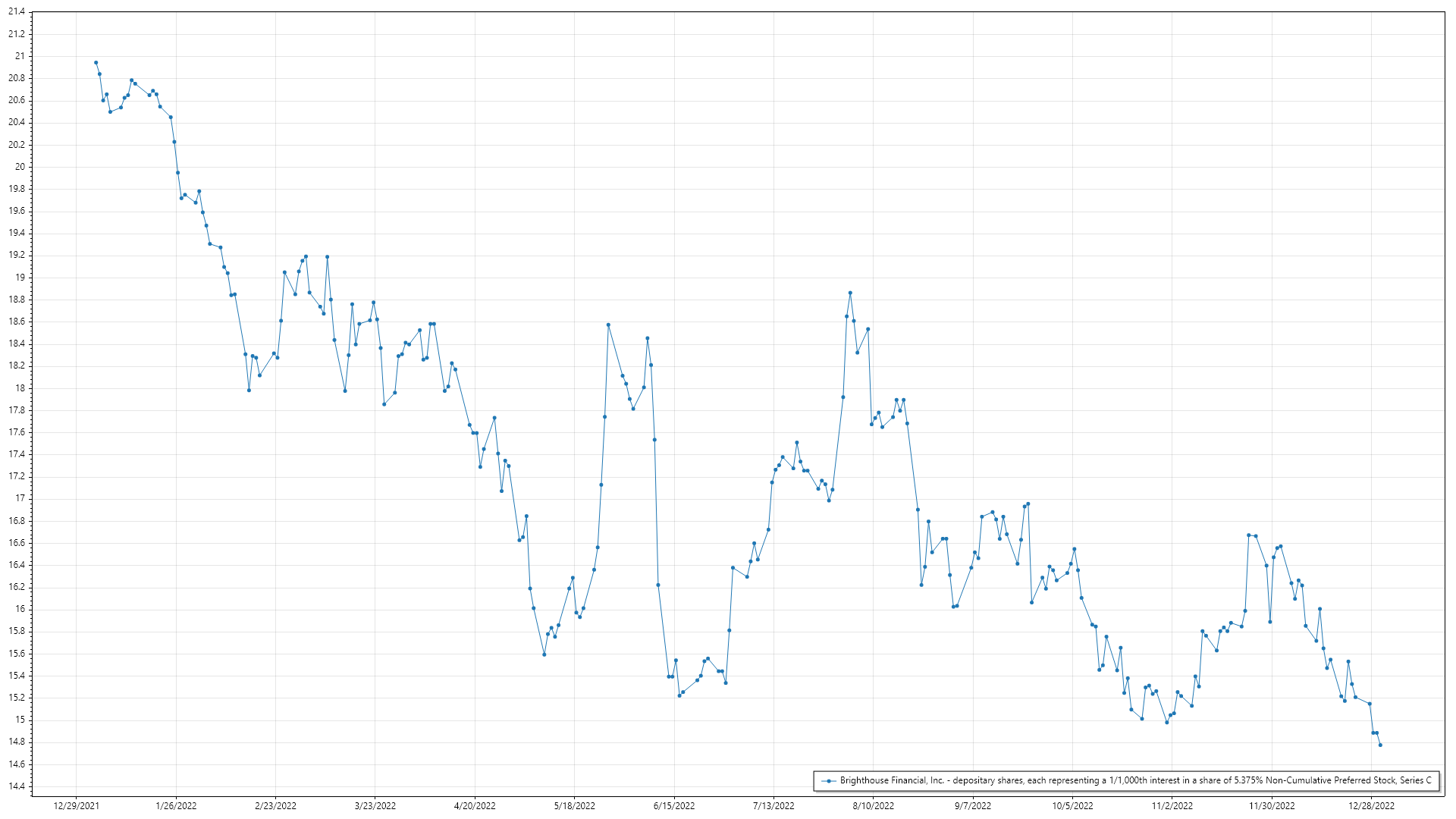The image size is (1456, 819).
Task: Click the 16 y-axis value label
Action: [x=20, y=609]
